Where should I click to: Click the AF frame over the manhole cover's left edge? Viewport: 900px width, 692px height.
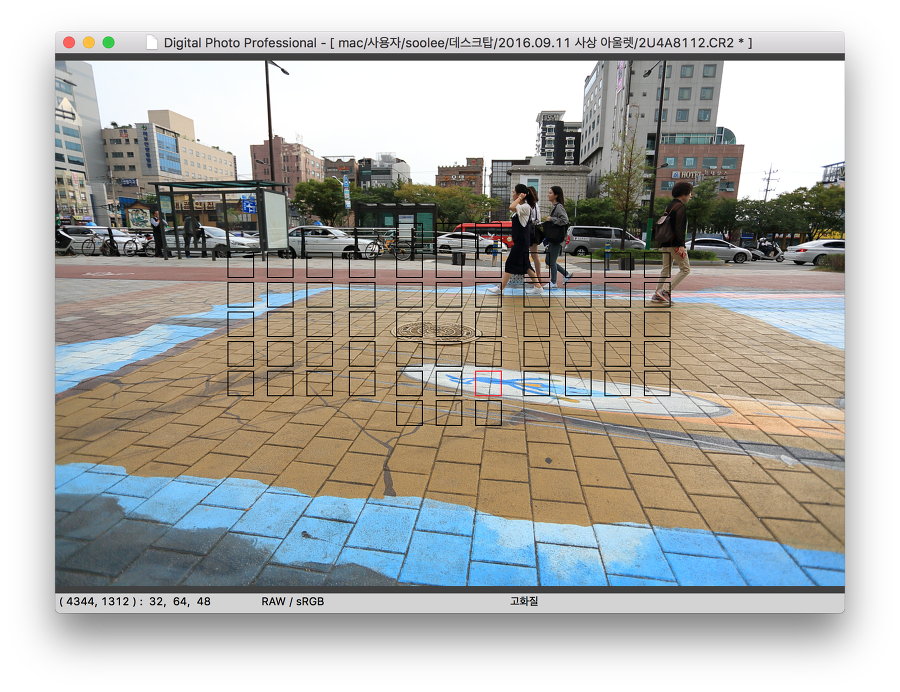[x=409, y=324]
